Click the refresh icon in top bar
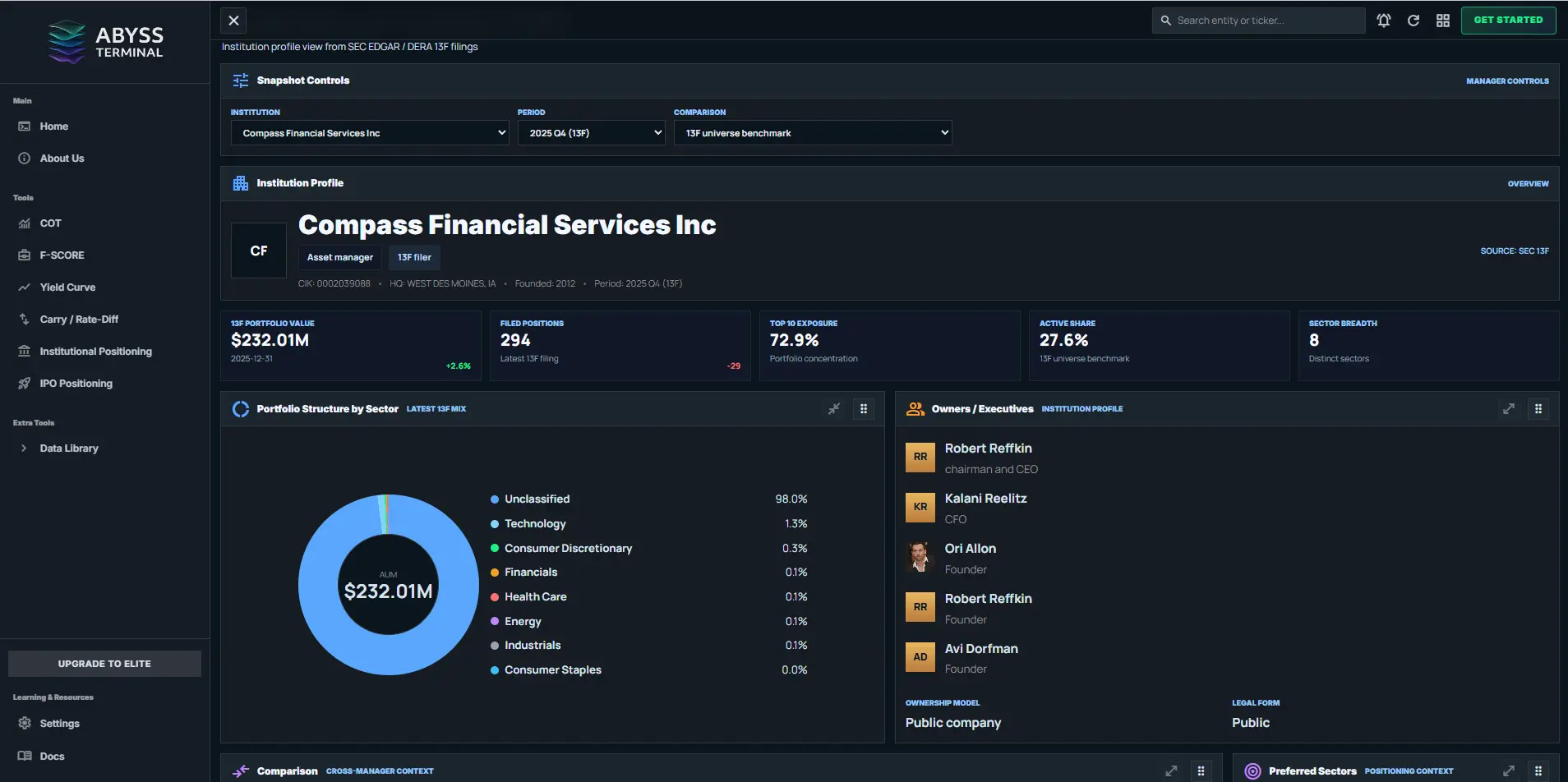The width and height of the screenshot is (1568, 782). tap(1414, 21)
